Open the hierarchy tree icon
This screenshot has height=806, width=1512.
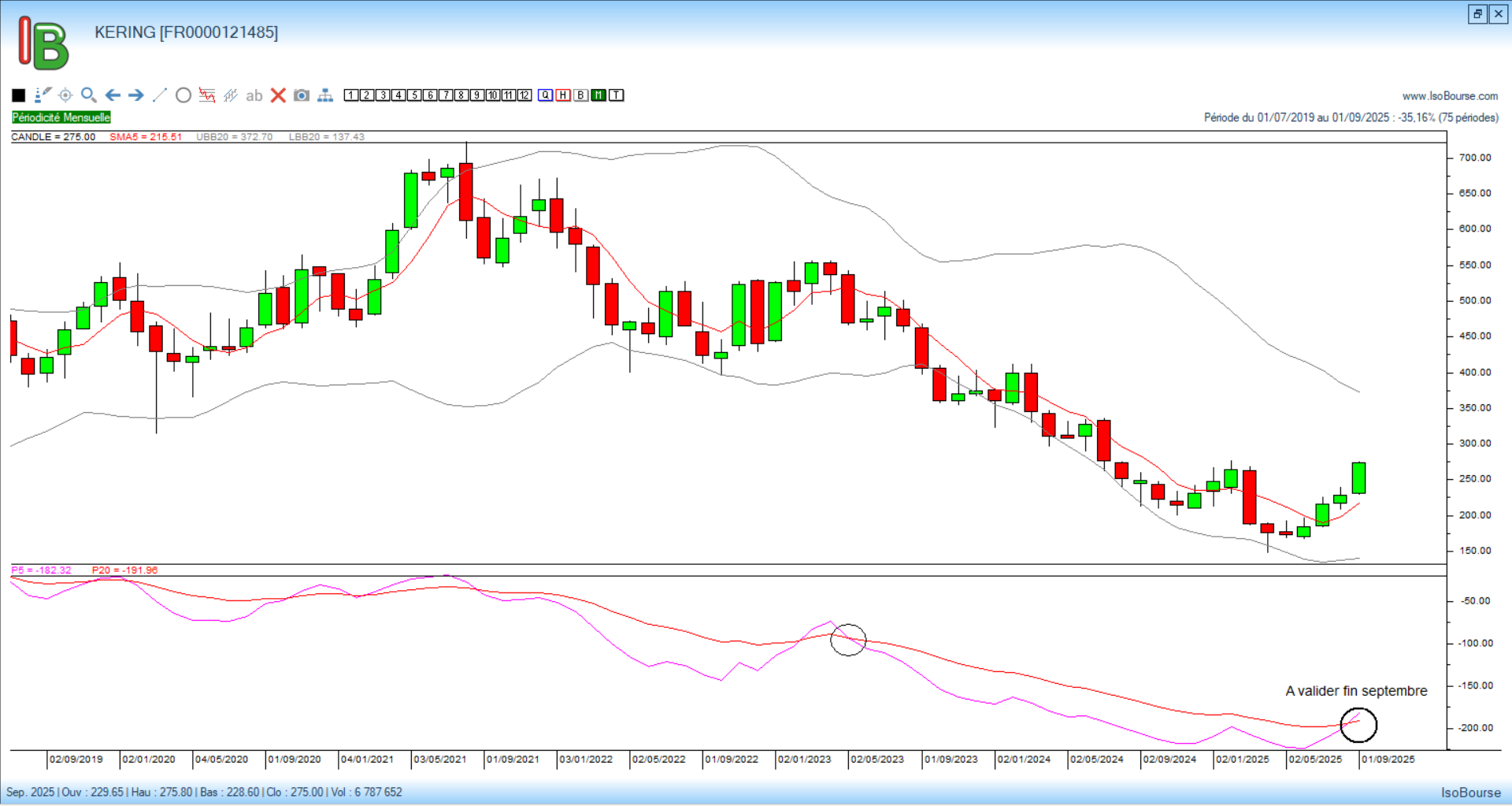[x=325, y=95]
